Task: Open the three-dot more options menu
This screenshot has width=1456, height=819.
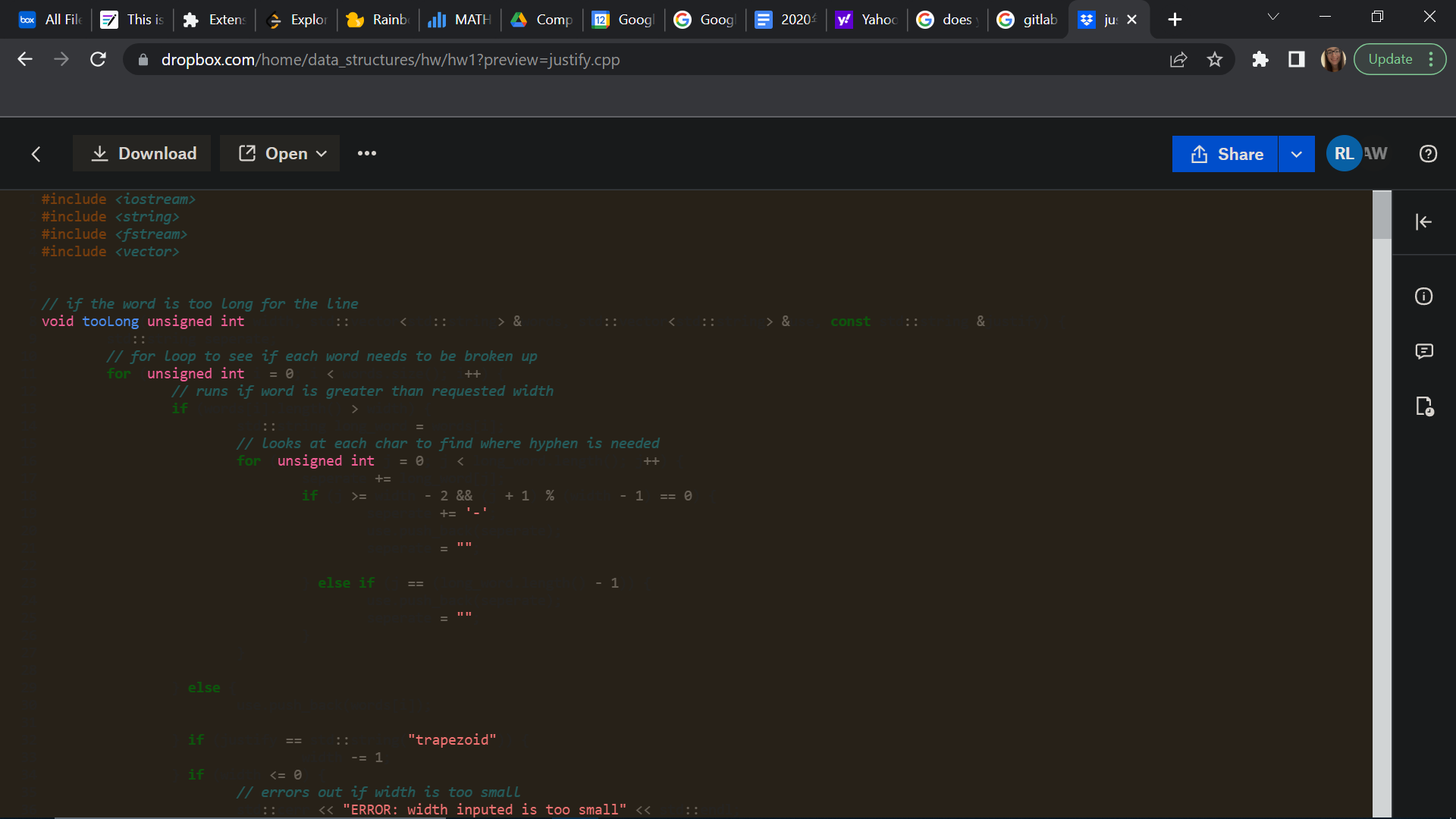Action: (366, 153)
